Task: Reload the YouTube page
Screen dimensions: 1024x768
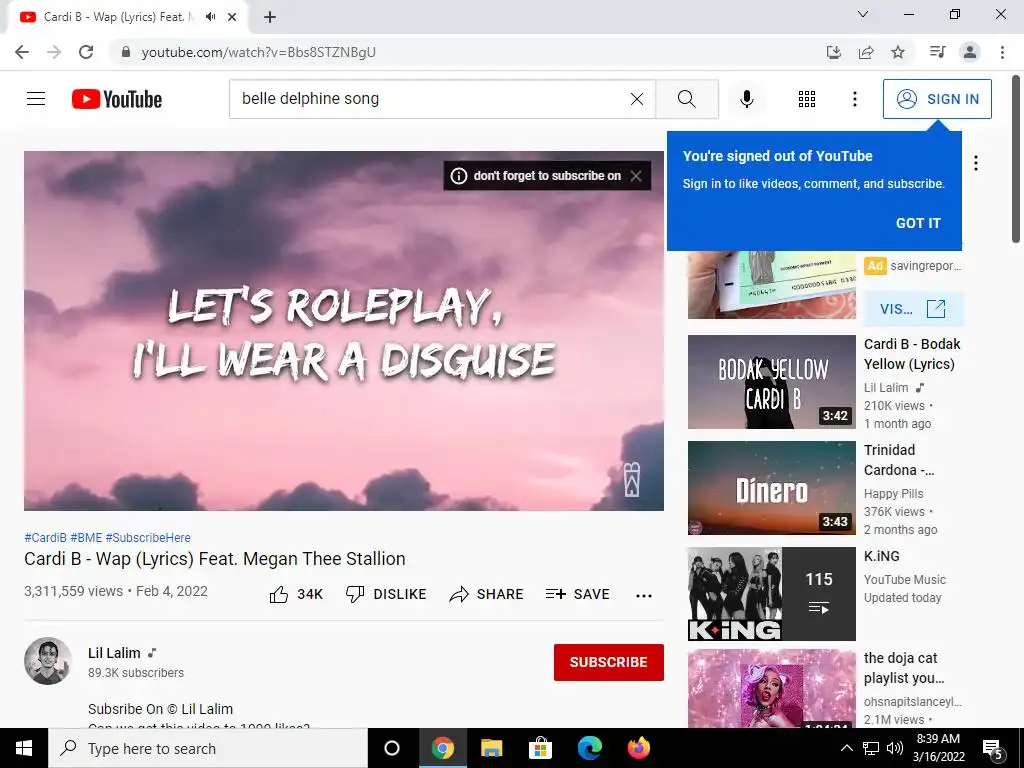Action: pyautogui.click(x=86, y=52)
